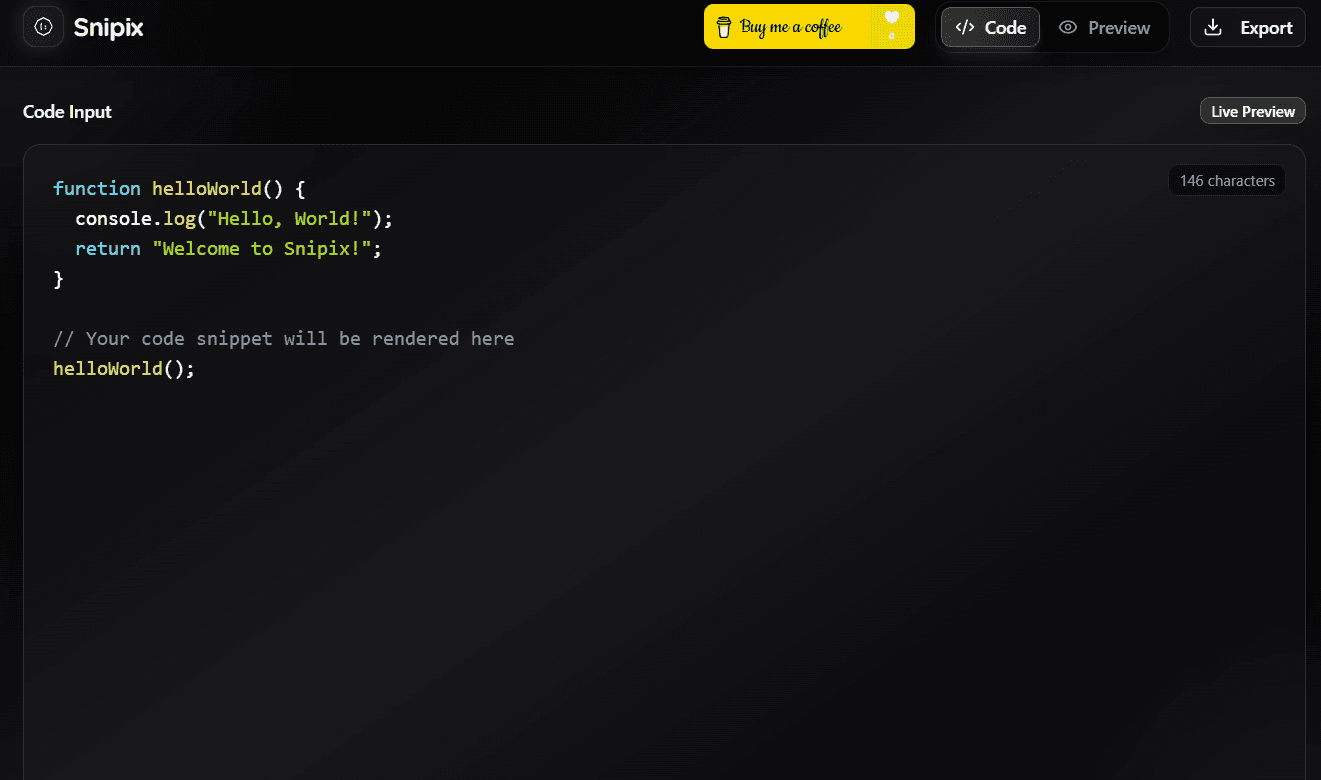Viewport: 1321px width, 780px height.
Task: Click the function keyword in the code
Action: pos(97,188)
